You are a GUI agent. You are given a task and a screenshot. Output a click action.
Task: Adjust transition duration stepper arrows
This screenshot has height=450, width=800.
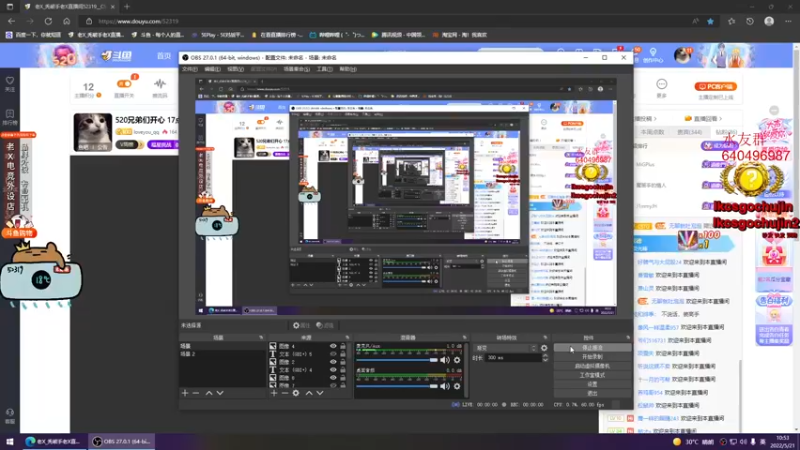(545, 358)
